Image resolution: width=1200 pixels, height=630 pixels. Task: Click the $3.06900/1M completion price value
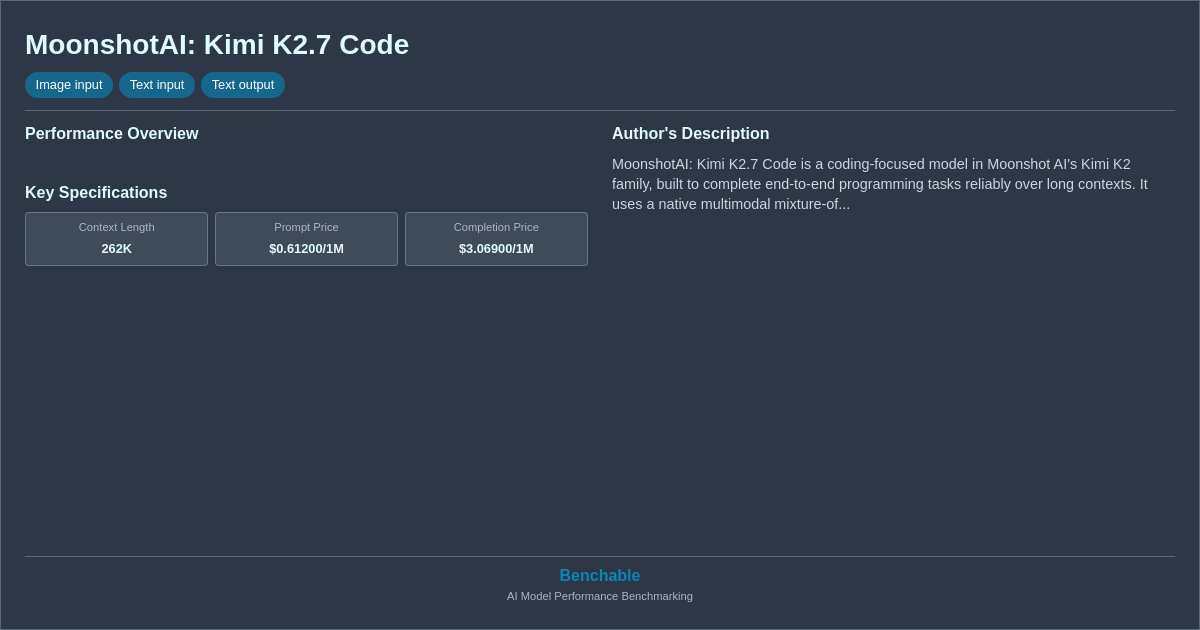pos(496,249)
